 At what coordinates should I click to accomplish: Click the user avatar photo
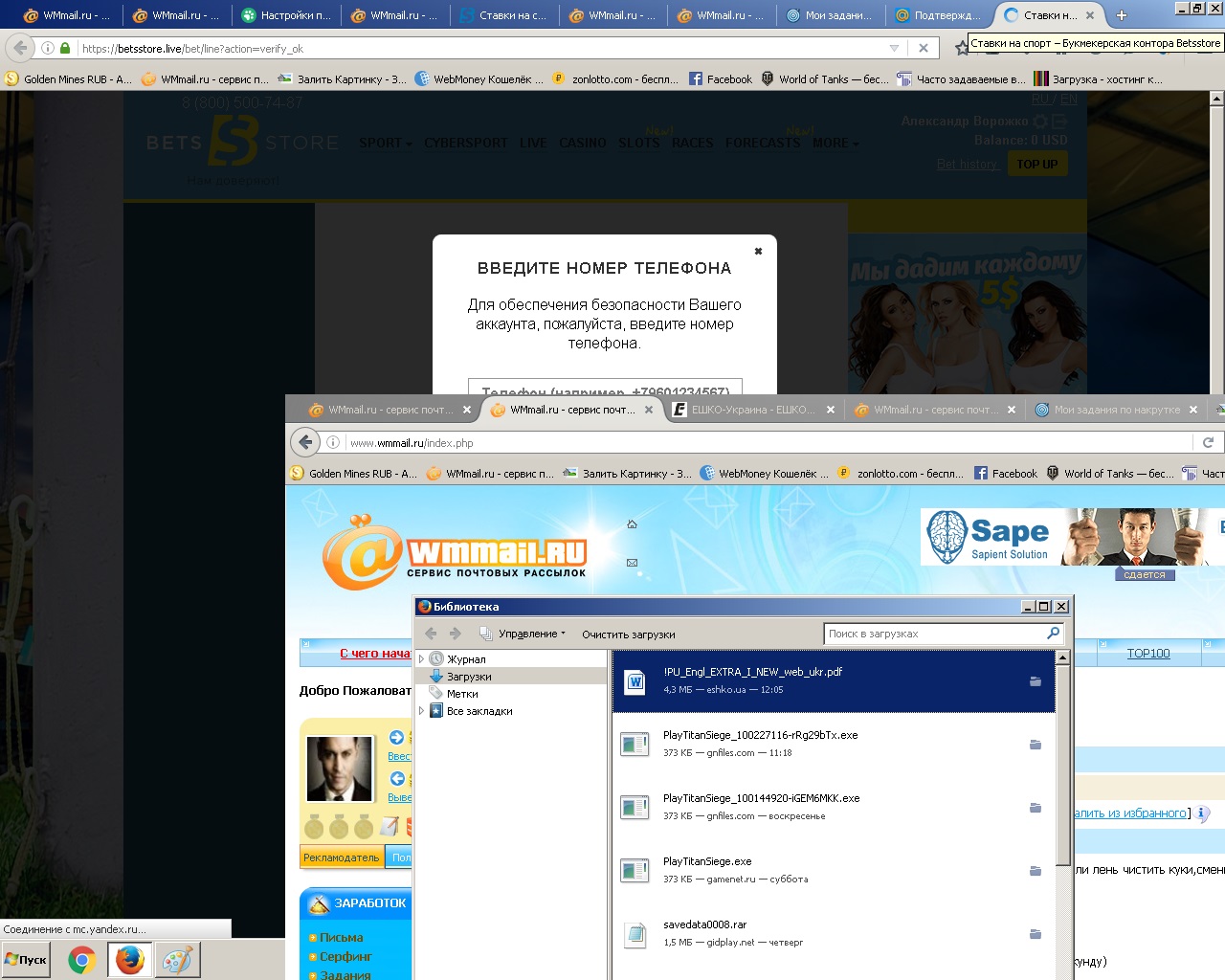click(340, 768)
